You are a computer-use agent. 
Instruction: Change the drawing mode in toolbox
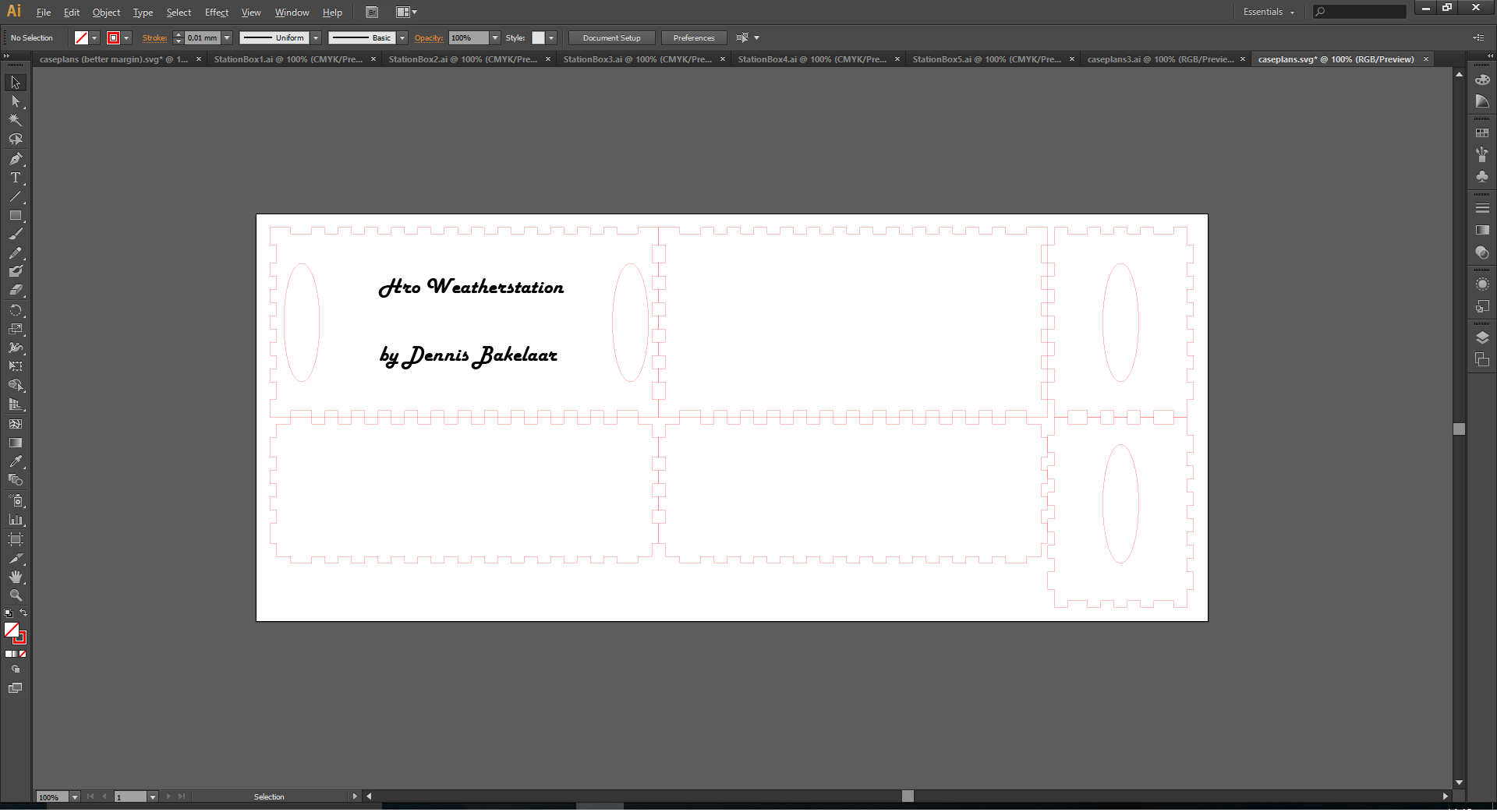pos(16,669)
